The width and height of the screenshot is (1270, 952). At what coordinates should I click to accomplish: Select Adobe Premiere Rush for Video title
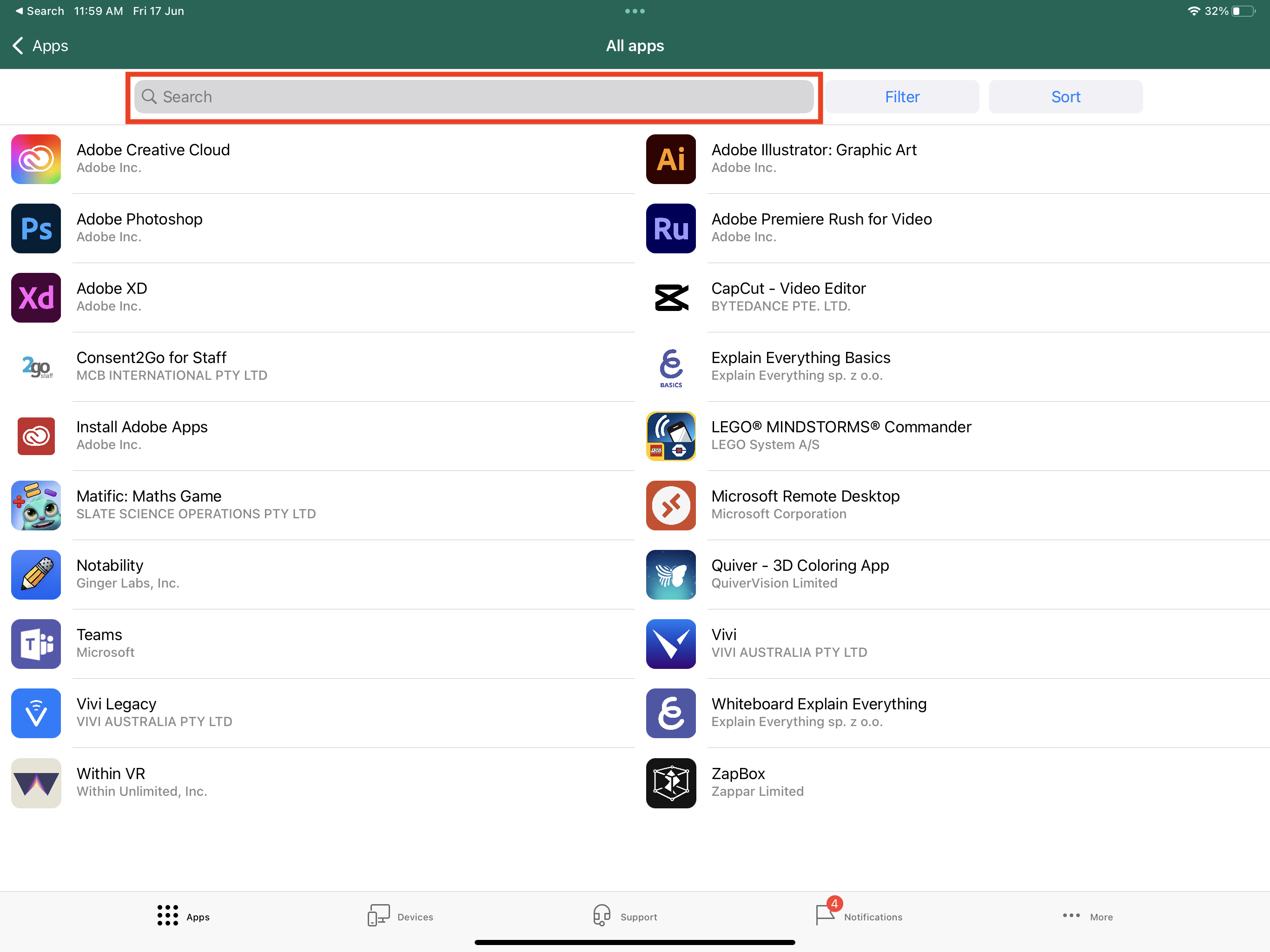pos(821,219)
